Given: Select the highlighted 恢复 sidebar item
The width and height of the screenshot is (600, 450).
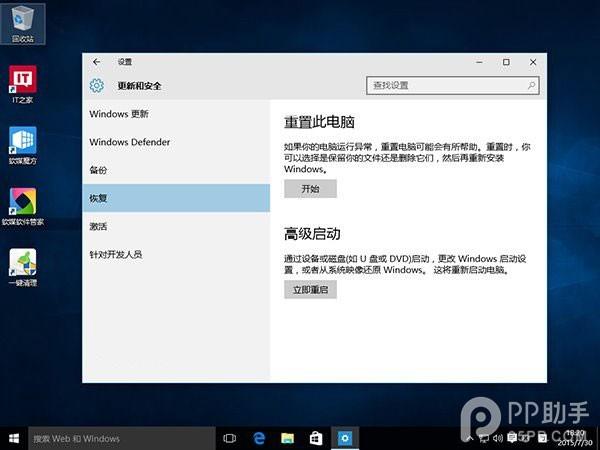Looking at the screenshot, I should [176, 198].
